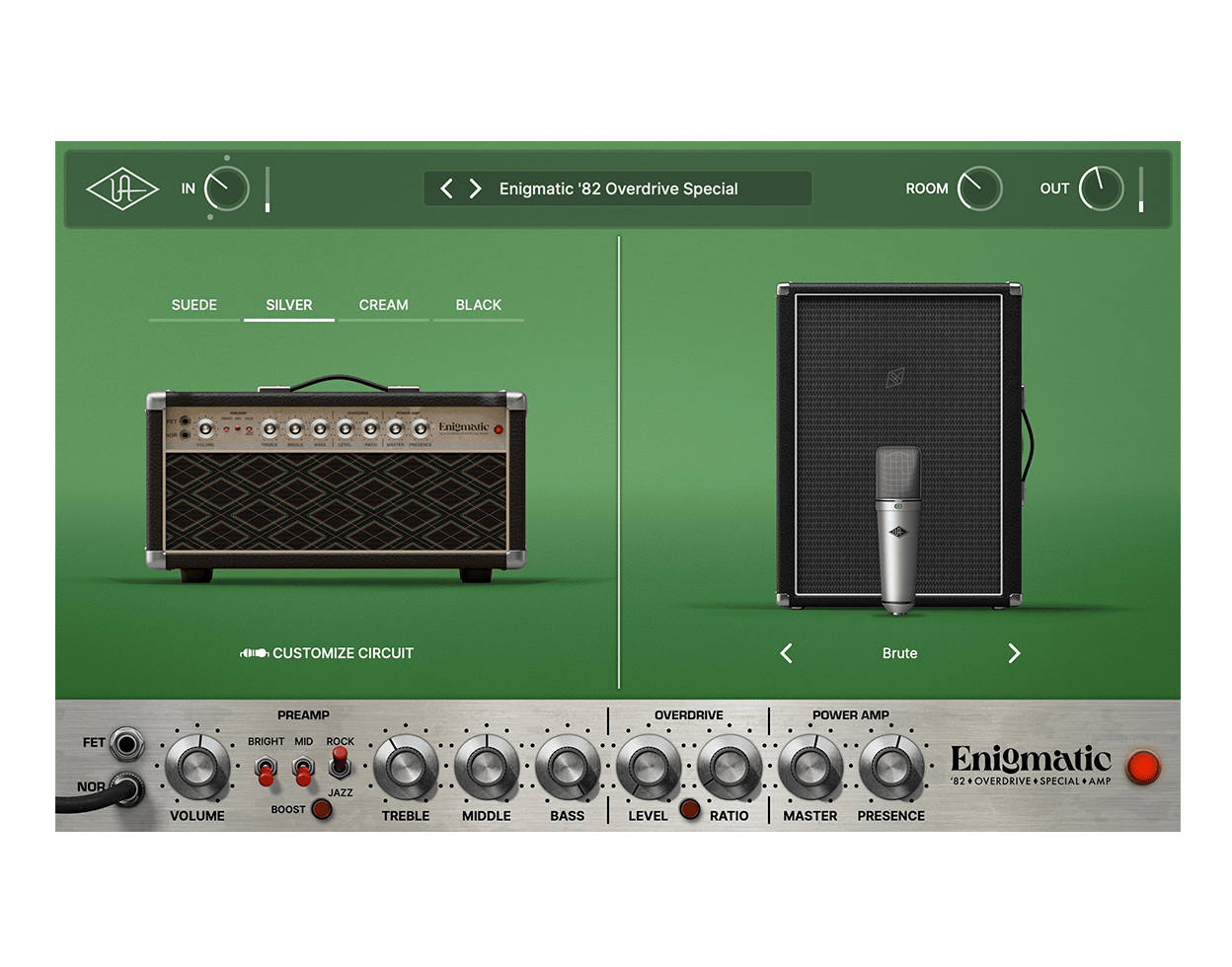Click the PREAMP section label
The height and width of the screenshot is (967, 1232).
pyautogui.click(x=303, y=715)
